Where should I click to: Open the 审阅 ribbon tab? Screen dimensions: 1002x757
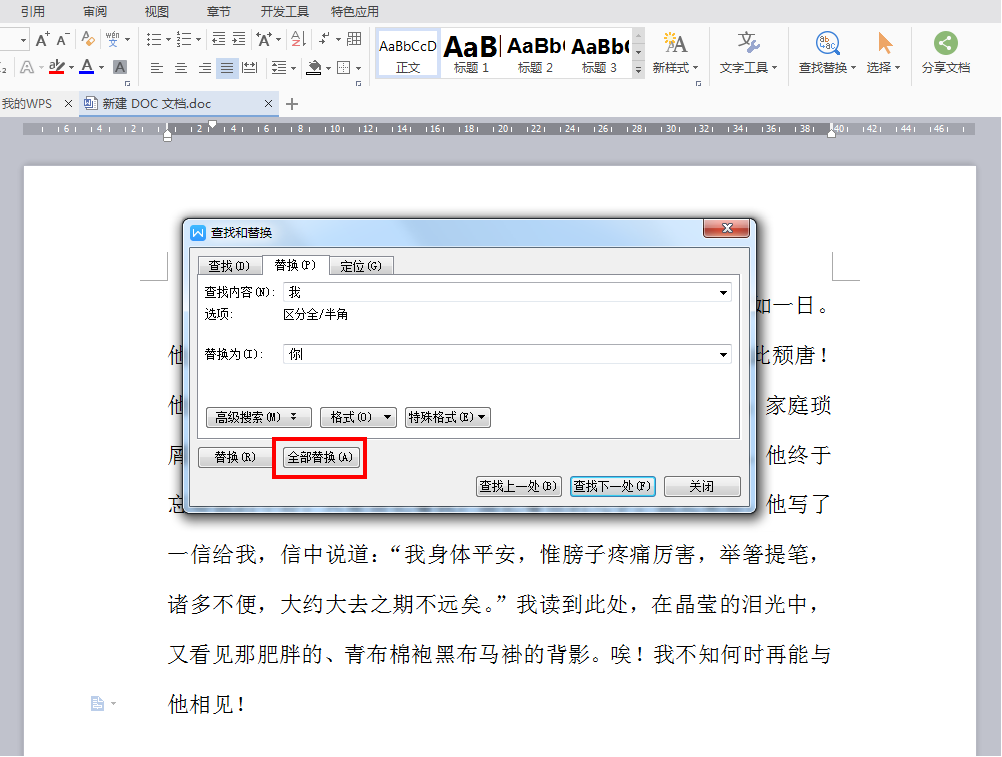pos(95,11)
